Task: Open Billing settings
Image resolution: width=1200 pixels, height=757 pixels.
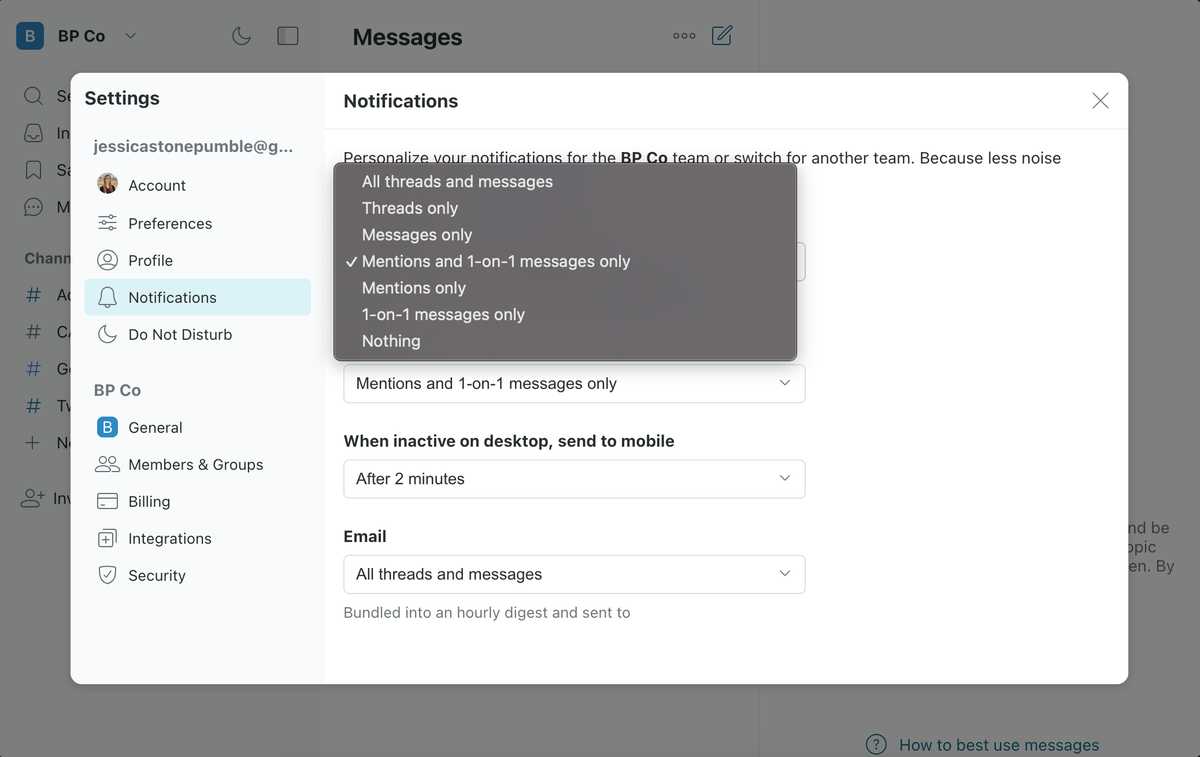Action: point(149,501)
